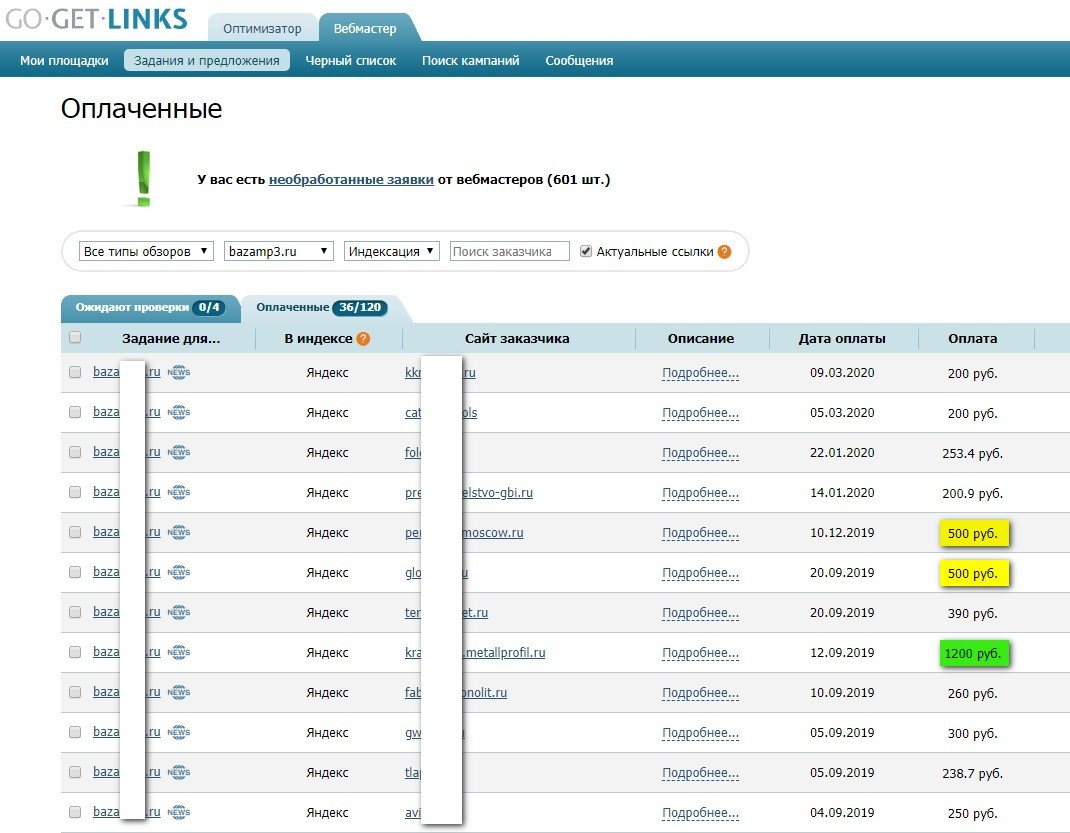Viewport: 1070px width, 833px height.
Task: Click NEWS icon in 05.03.2020 row
Action: [x=179, y=412]
